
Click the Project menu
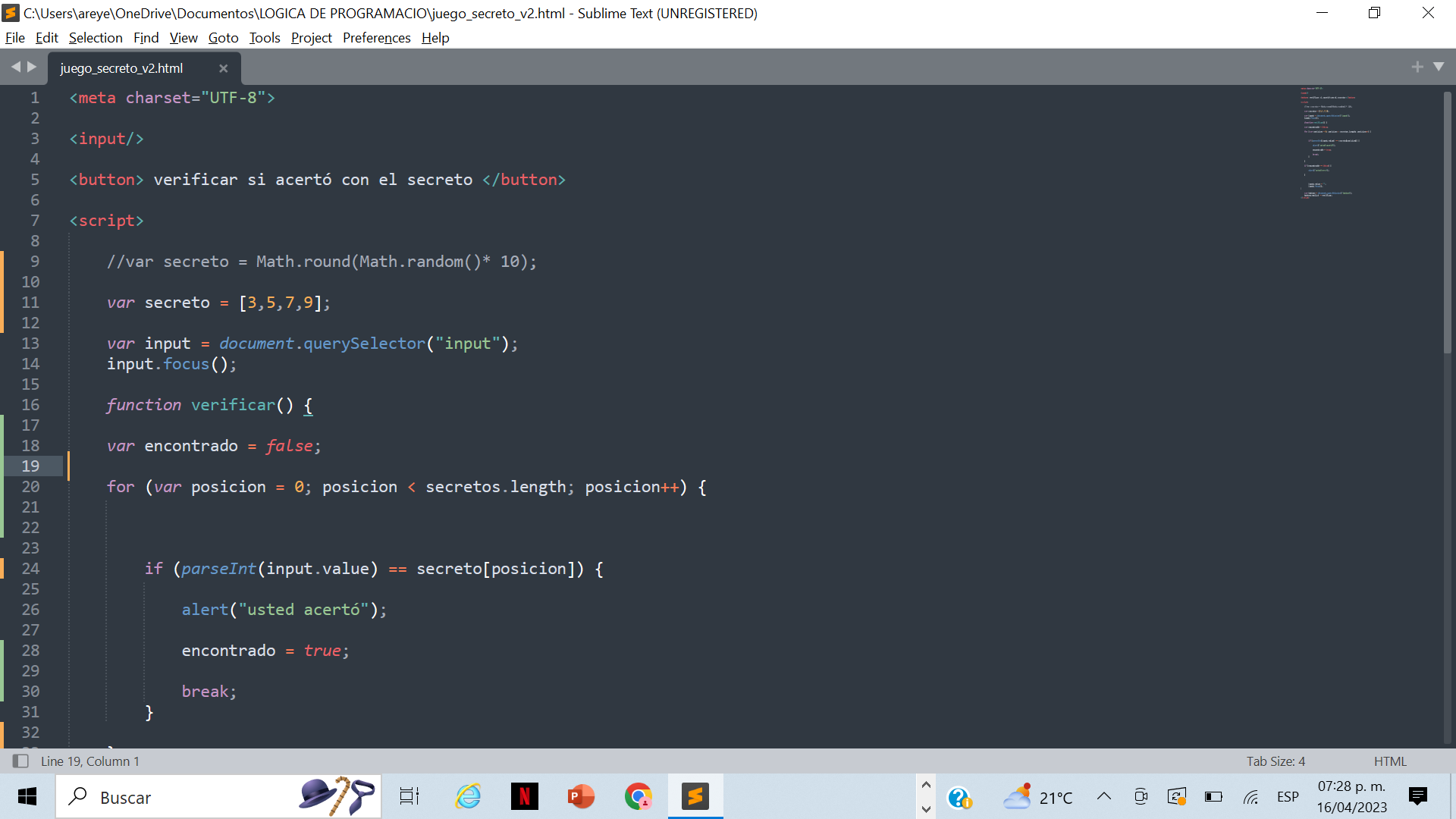coord(311,37)
